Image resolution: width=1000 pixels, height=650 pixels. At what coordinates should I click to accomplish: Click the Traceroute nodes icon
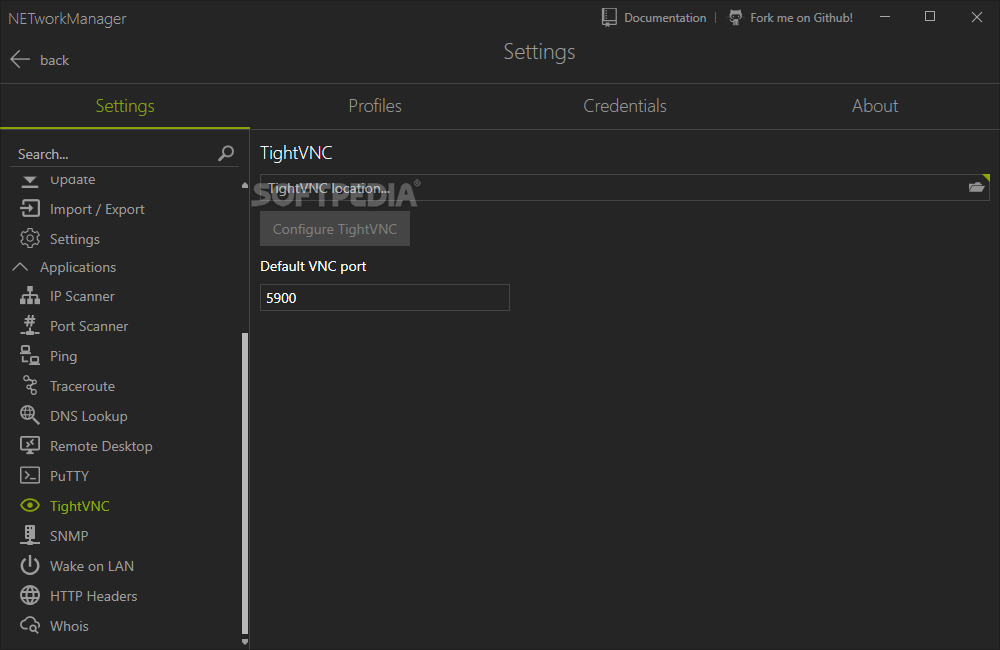pos(29,385)
